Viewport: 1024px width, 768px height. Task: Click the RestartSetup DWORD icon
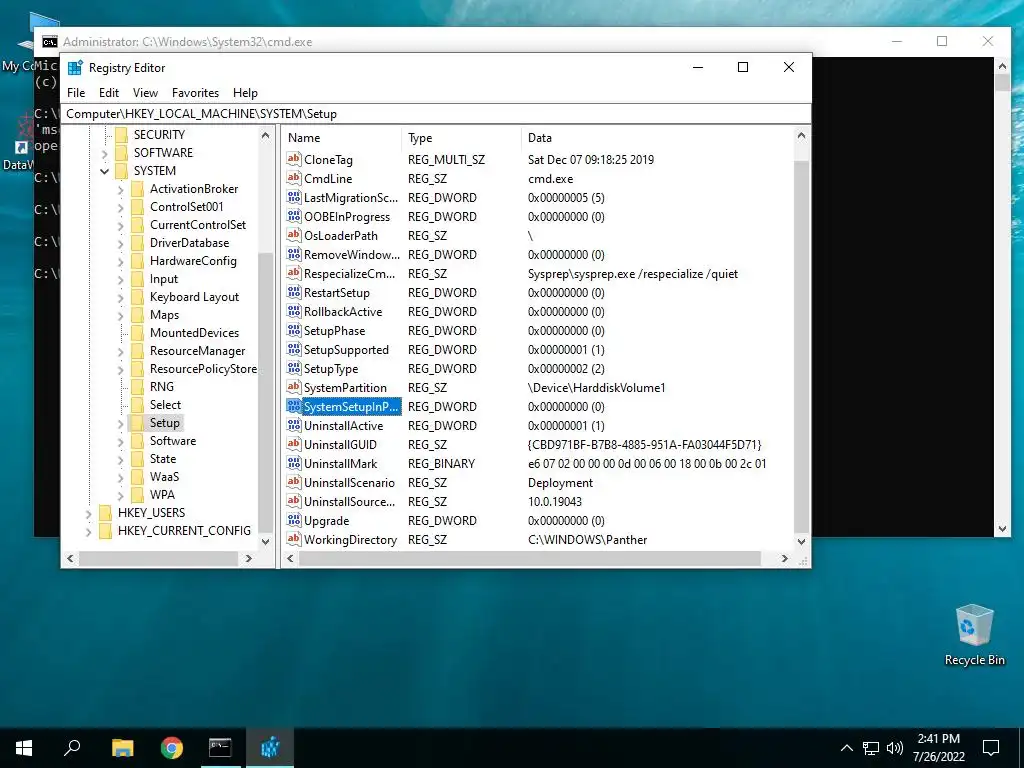(x=294, y=292)
